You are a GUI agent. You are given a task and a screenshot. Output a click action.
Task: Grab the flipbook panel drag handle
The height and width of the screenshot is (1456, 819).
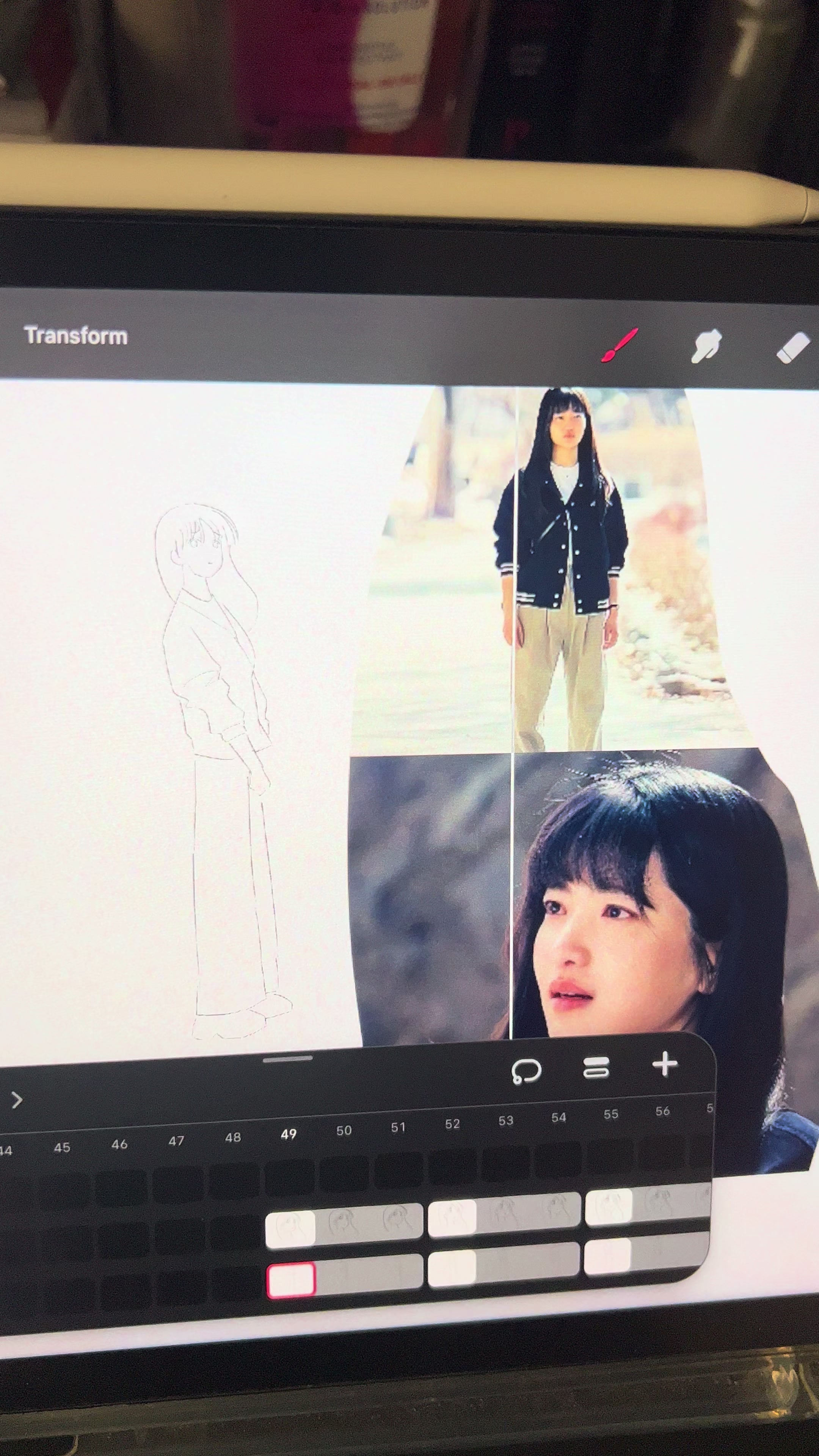click(288, 1059)
